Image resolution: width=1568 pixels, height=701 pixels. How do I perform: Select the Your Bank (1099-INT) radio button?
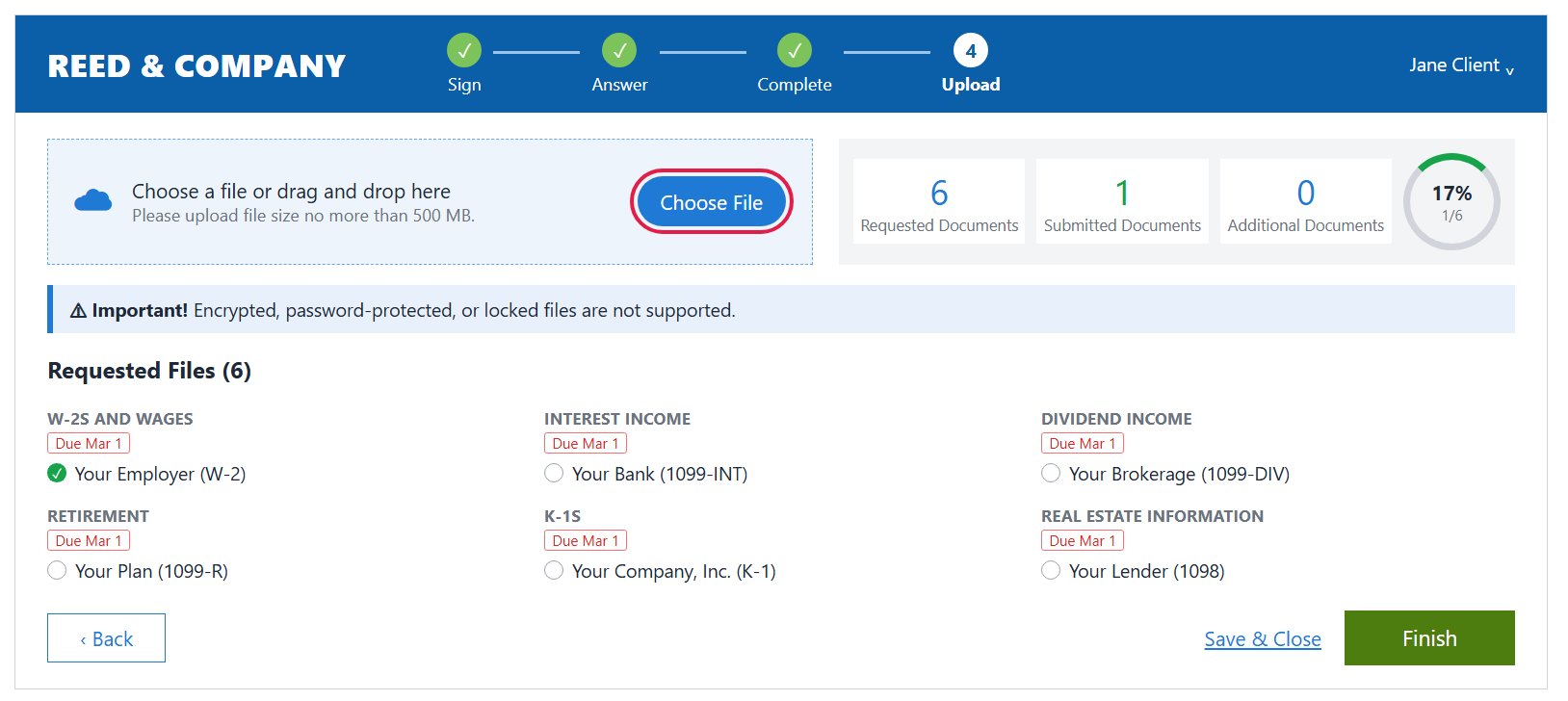point(554,473)
